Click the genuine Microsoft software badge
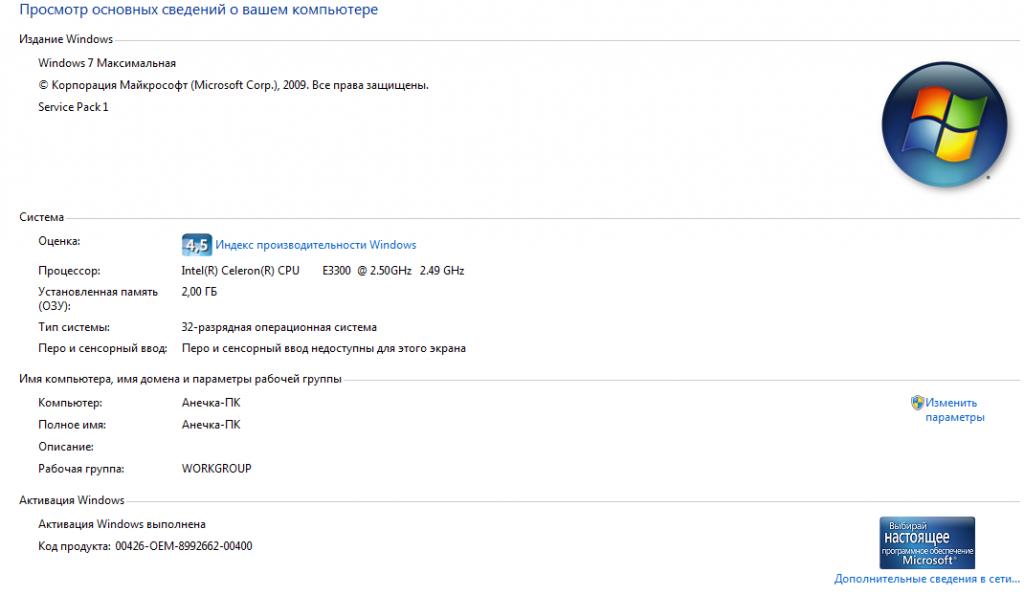The height and width of the screenshot is (595, 1024). [x=927, y=542]
